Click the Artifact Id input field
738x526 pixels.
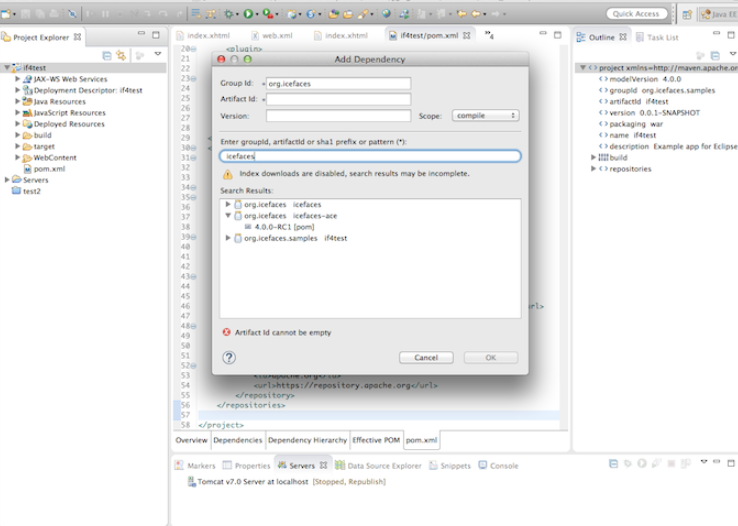click(338, 99)
